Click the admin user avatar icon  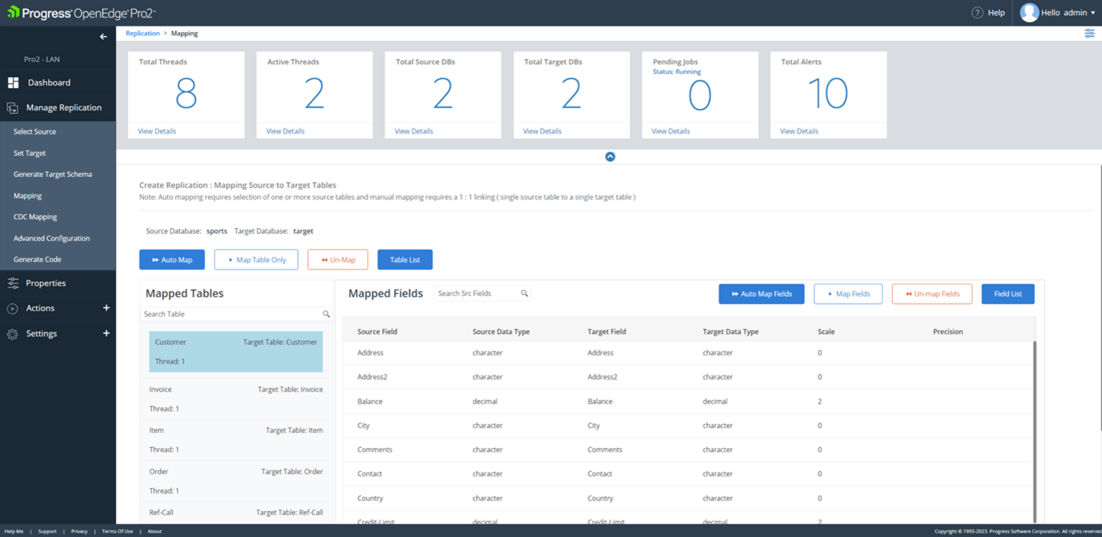[1029, 13]
